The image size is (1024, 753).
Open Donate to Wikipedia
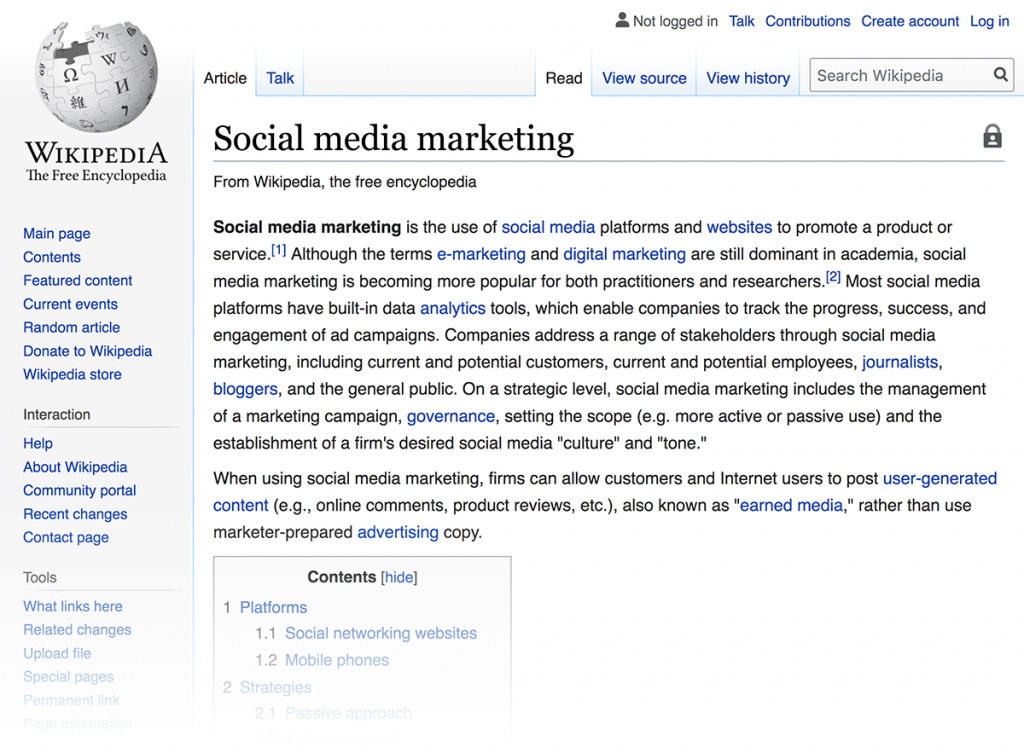(x=87, y=351)
